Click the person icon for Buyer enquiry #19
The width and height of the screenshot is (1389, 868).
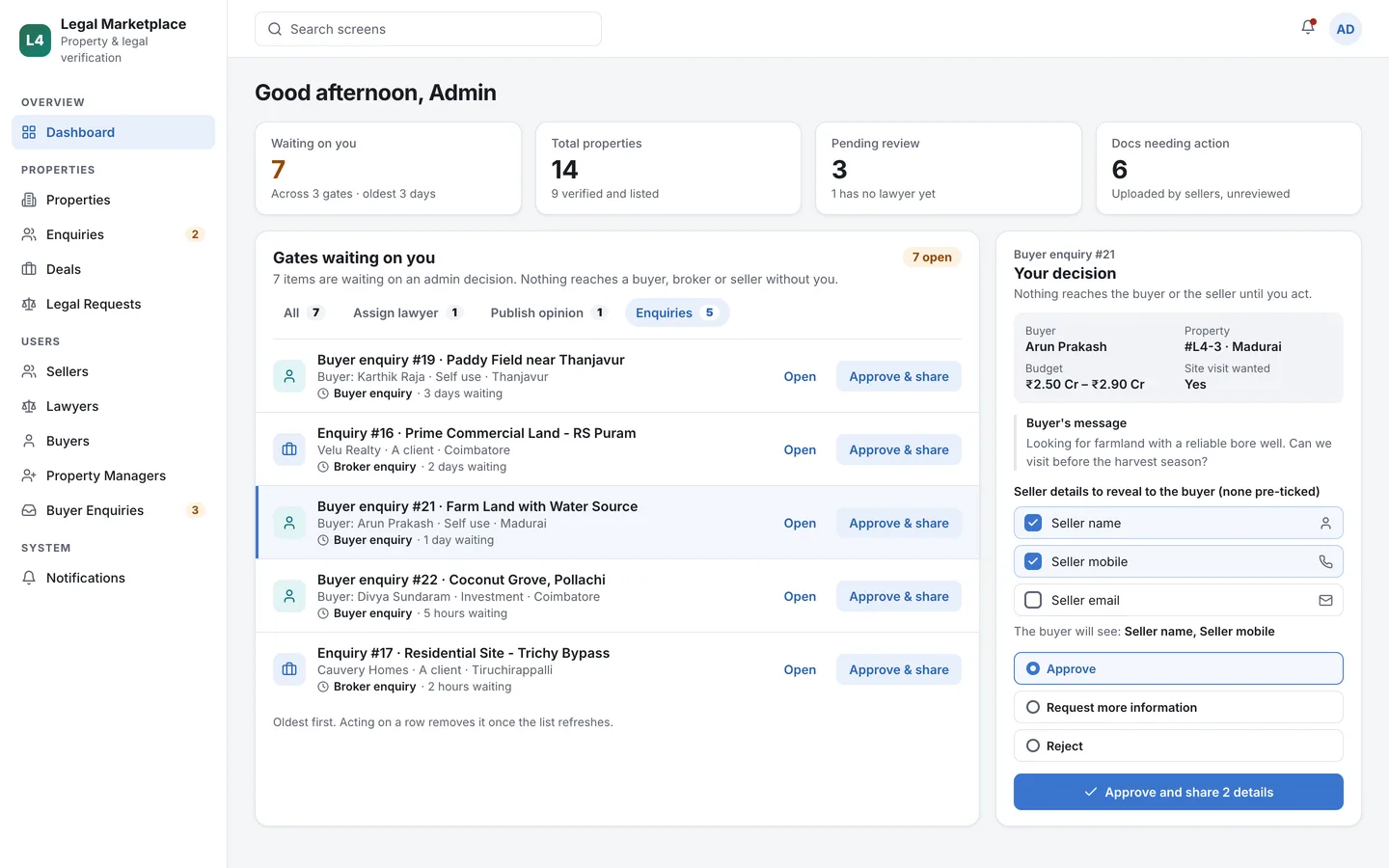click(x=289, y=376)
